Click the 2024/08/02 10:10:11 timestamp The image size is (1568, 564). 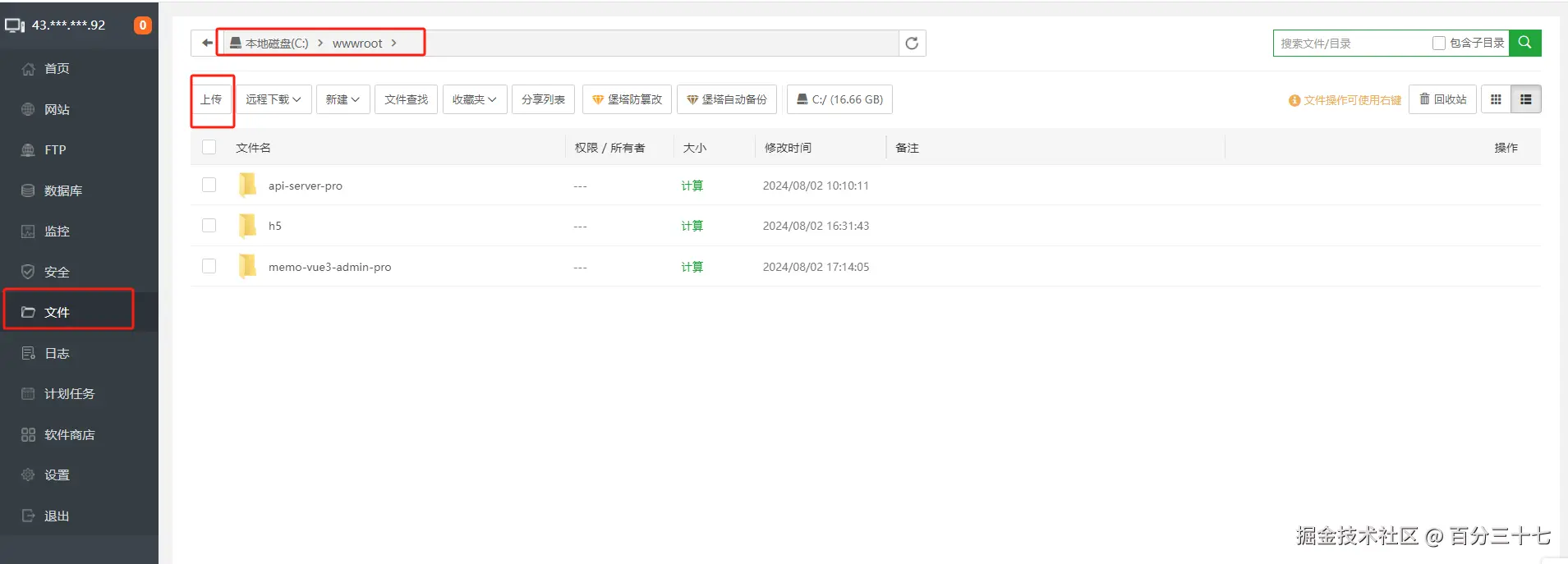[x=816, y=186]
